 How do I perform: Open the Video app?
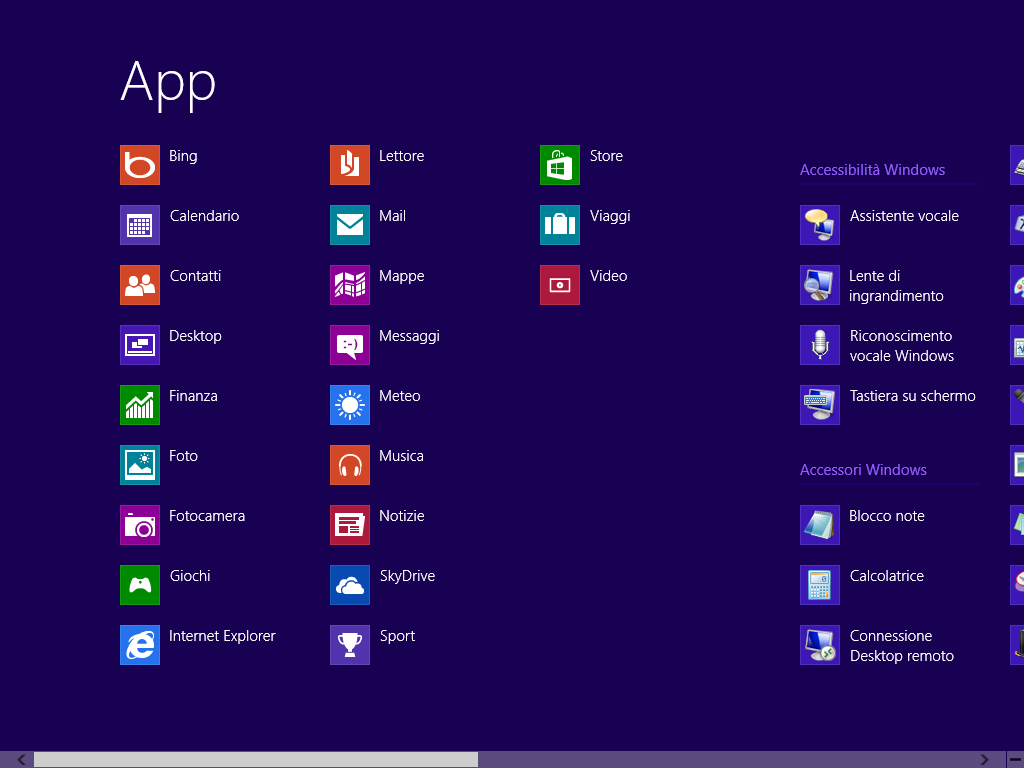pyautogui.click(x=560, y=285)
